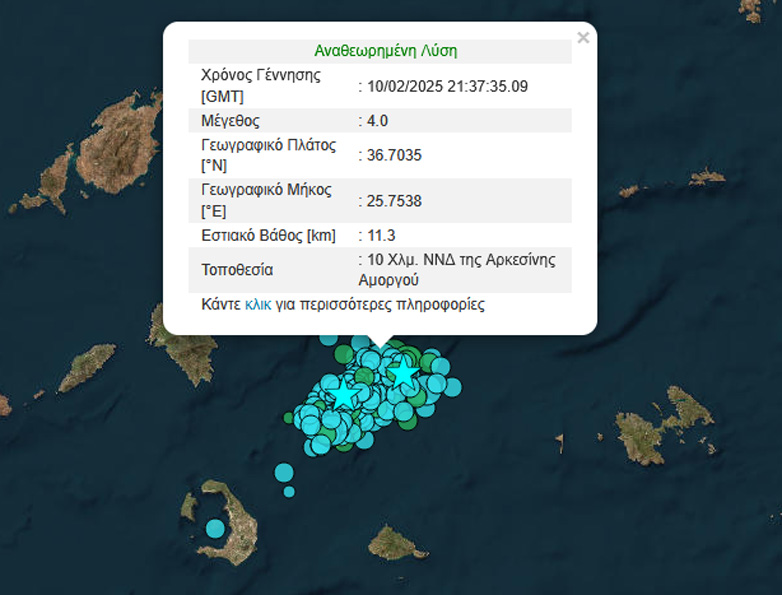Click the magnitude value 4.0
The width and height of the screenshot is (782, 595).
[x=377, y=121]
